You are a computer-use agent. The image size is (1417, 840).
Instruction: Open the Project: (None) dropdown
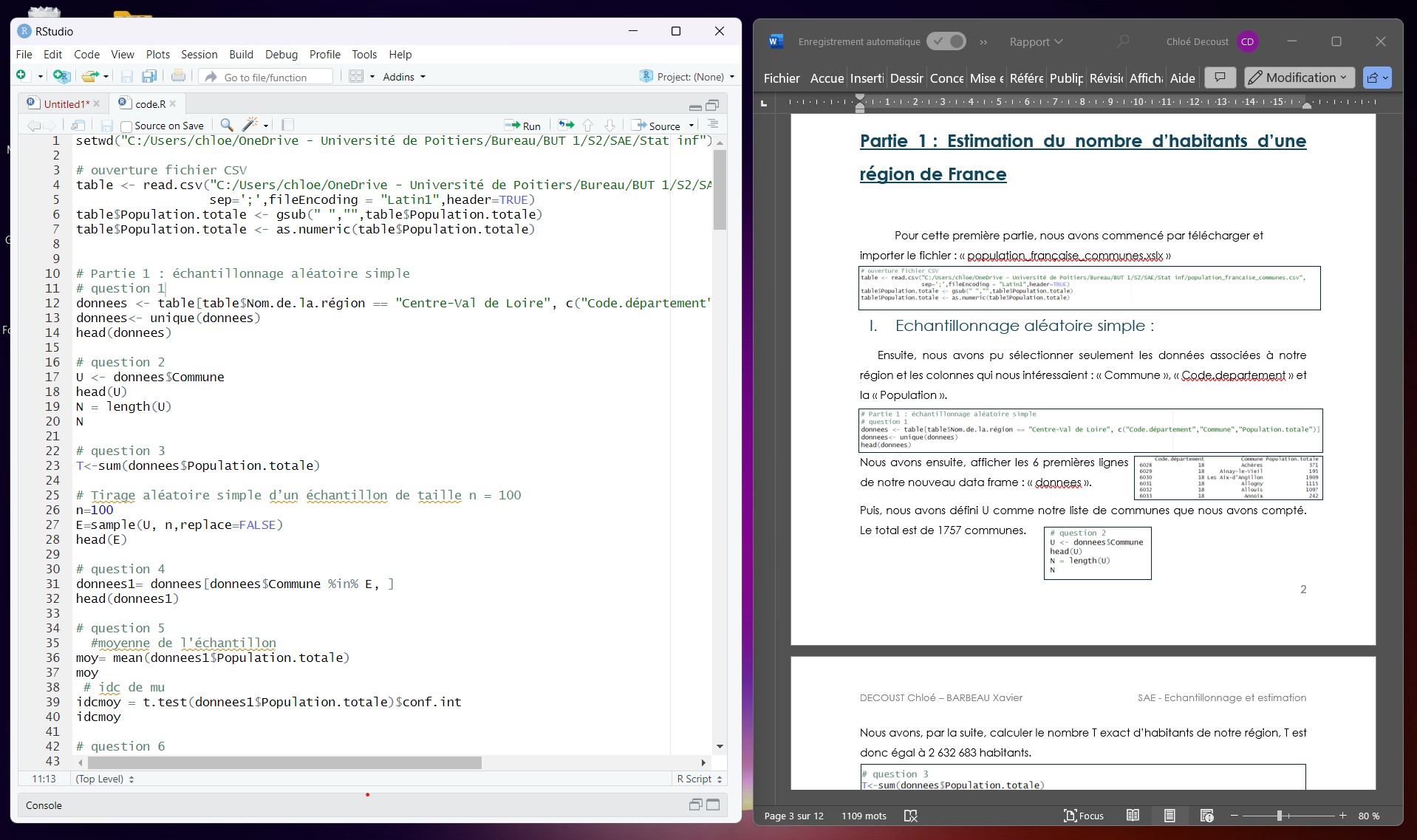coord(686,76)
